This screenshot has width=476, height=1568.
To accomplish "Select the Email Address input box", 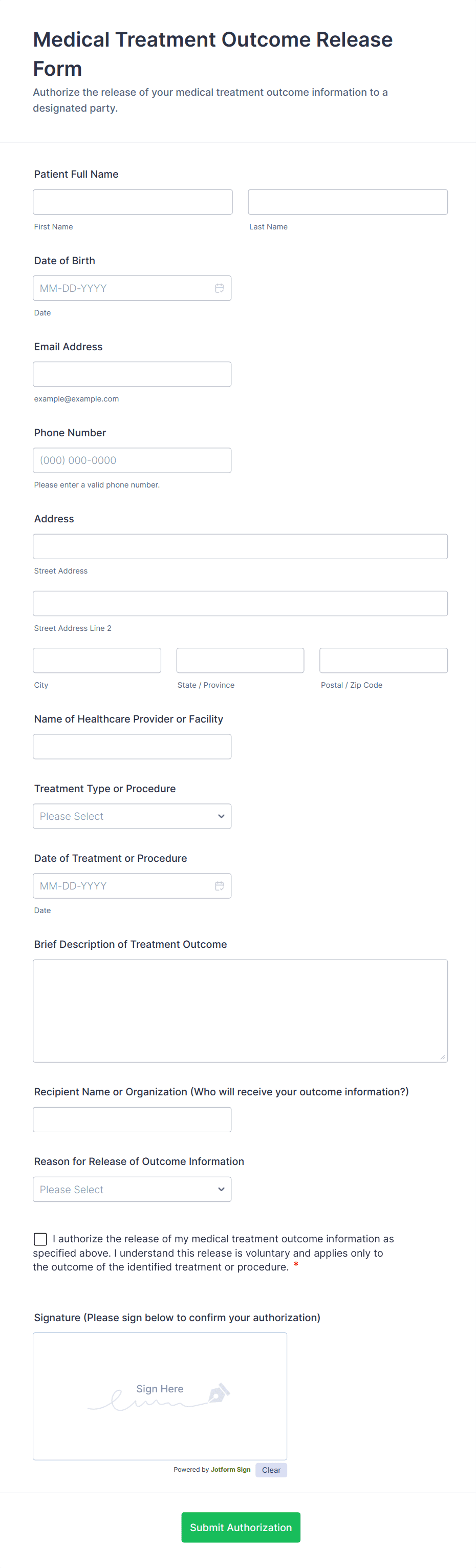I will 132,374.
